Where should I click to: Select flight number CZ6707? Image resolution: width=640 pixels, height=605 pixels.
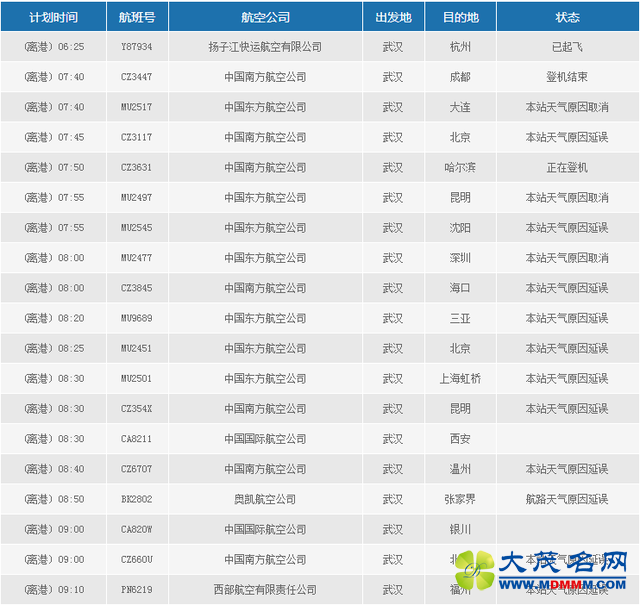(137, 469)
